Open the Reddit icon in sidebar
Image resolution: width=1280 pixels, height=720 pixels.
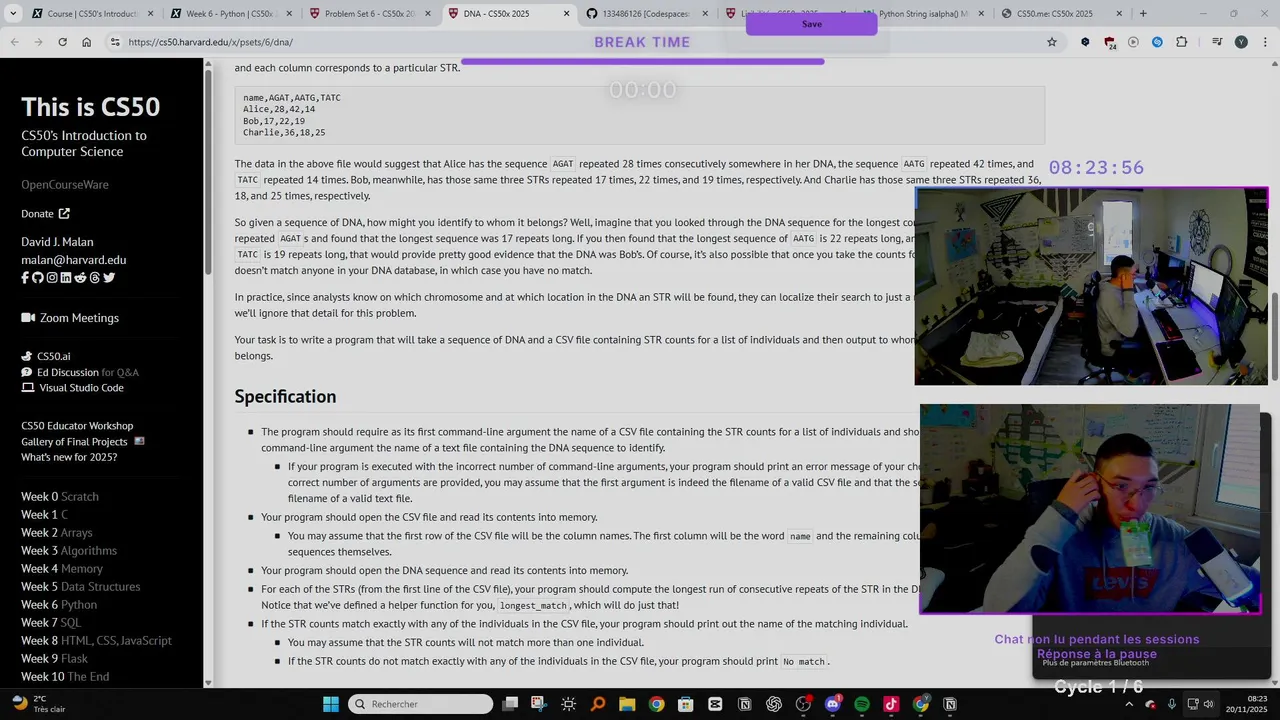[80, 277]
